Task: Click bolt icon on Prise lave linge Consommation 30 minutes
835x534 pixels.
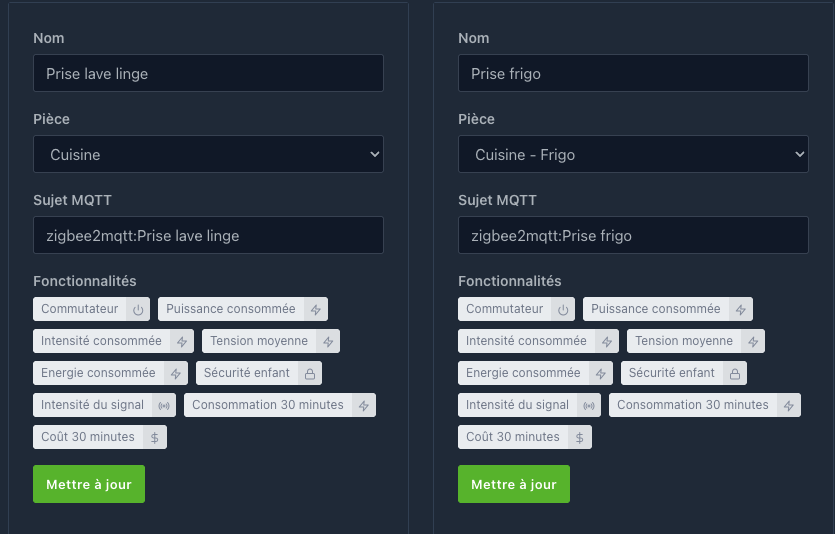Action: [x=364, y=406]
